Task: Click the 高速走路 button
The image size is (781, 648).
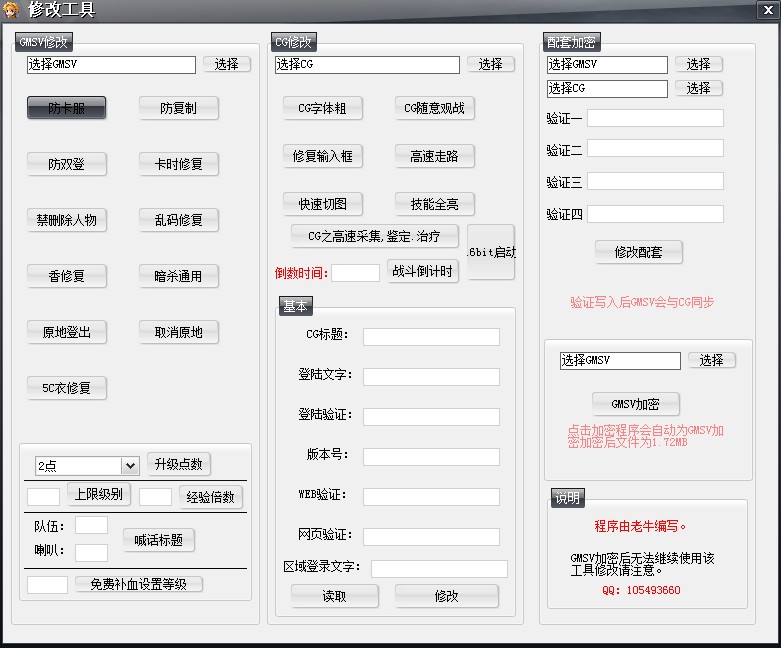Action: [434, 156]
